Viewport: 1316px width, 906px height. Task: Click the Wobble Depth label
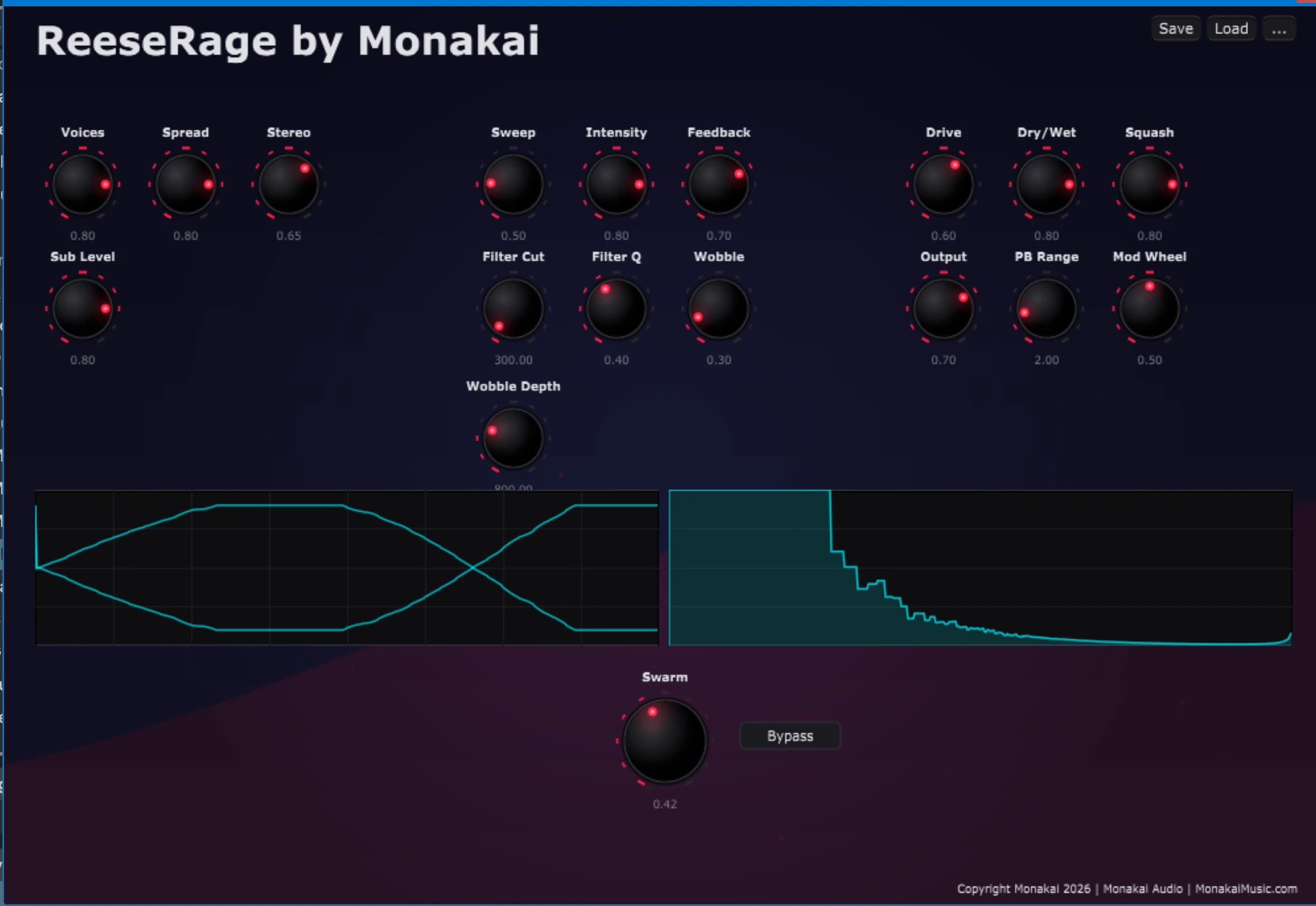click(513, 386)
